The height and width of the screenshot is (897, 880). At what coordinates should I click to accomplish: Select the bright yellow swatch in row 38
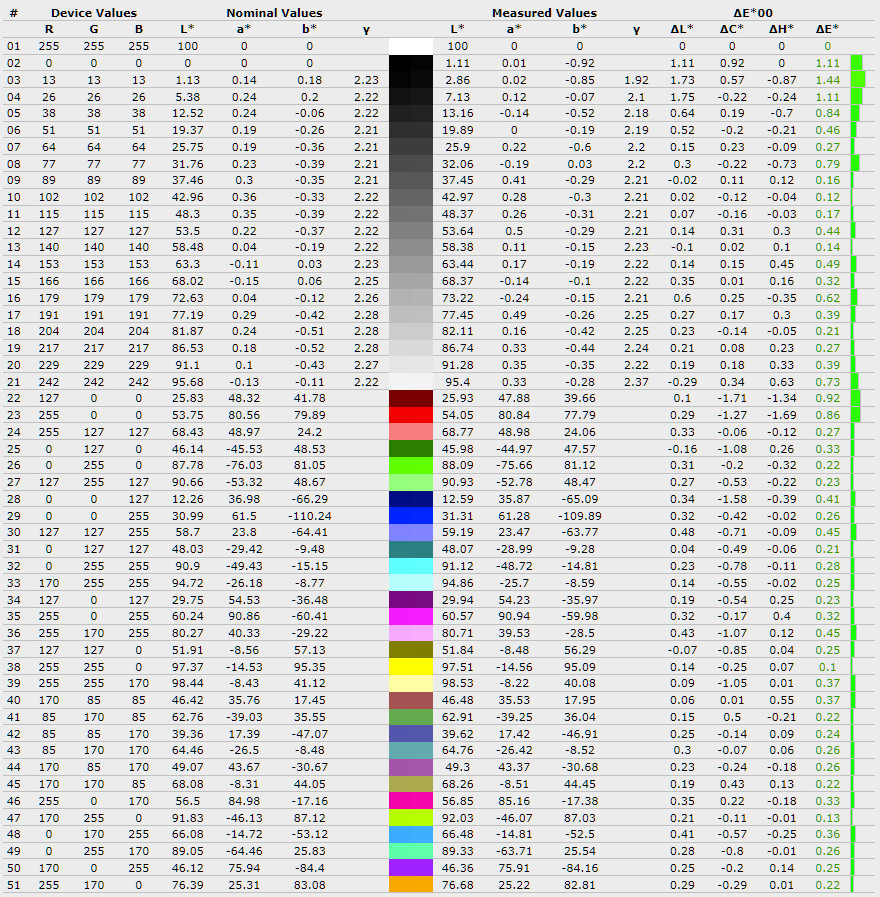coord(410,667)
